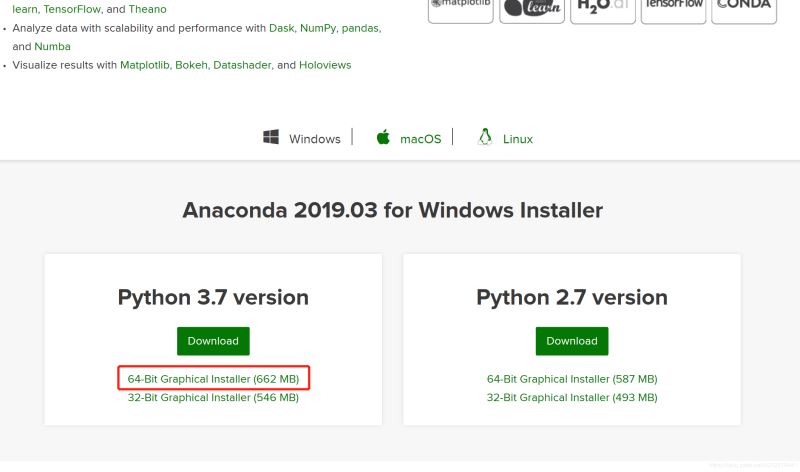Image resolution: width=800 pixels, height=472 pixels.
Task: Switch to the Linux installer tab
Action: pyautogui.click(x=517, y=139)
